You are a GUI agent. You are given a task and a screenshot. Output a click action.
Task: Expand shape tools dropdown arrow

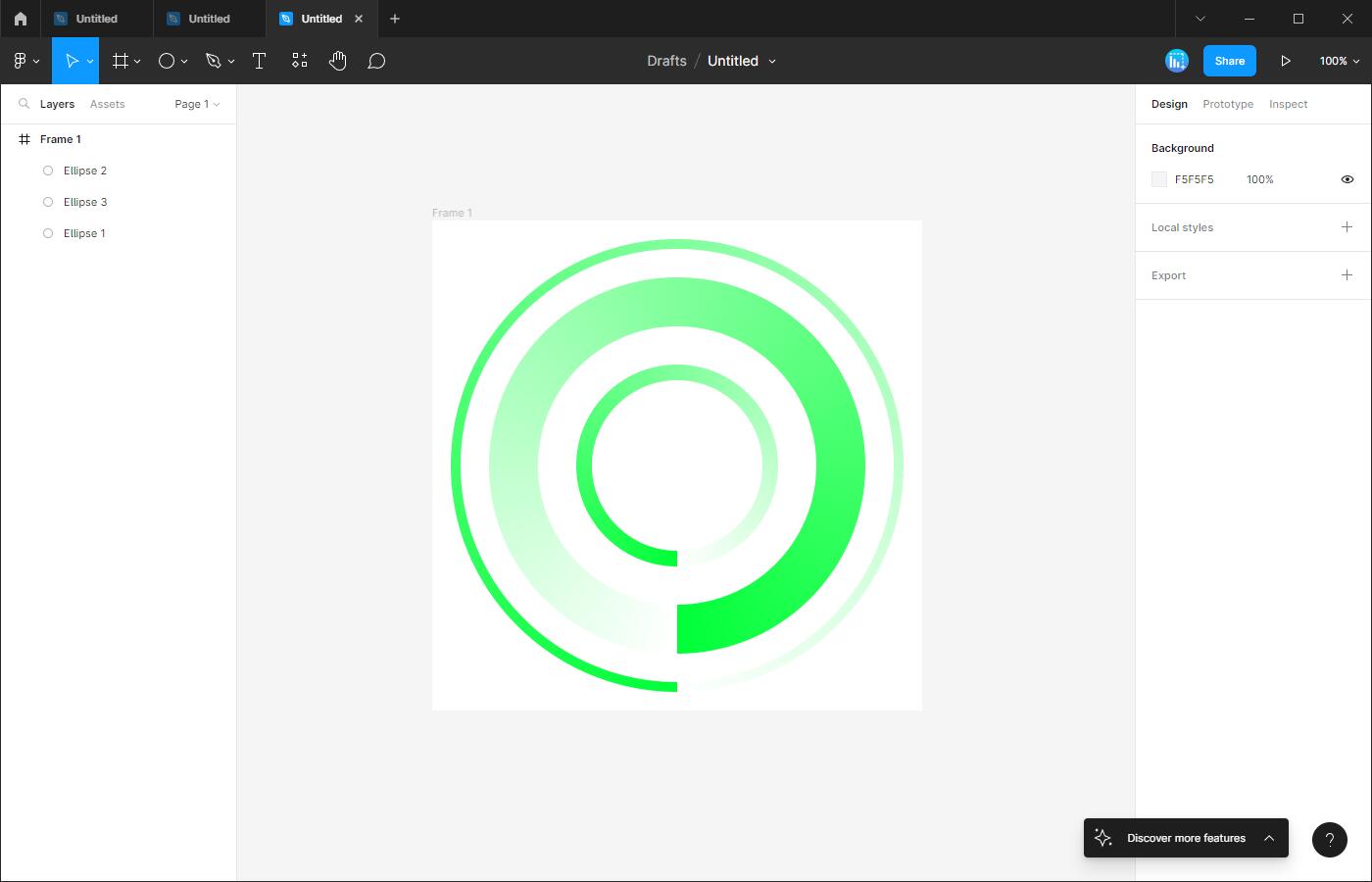[x=184, y=61]
